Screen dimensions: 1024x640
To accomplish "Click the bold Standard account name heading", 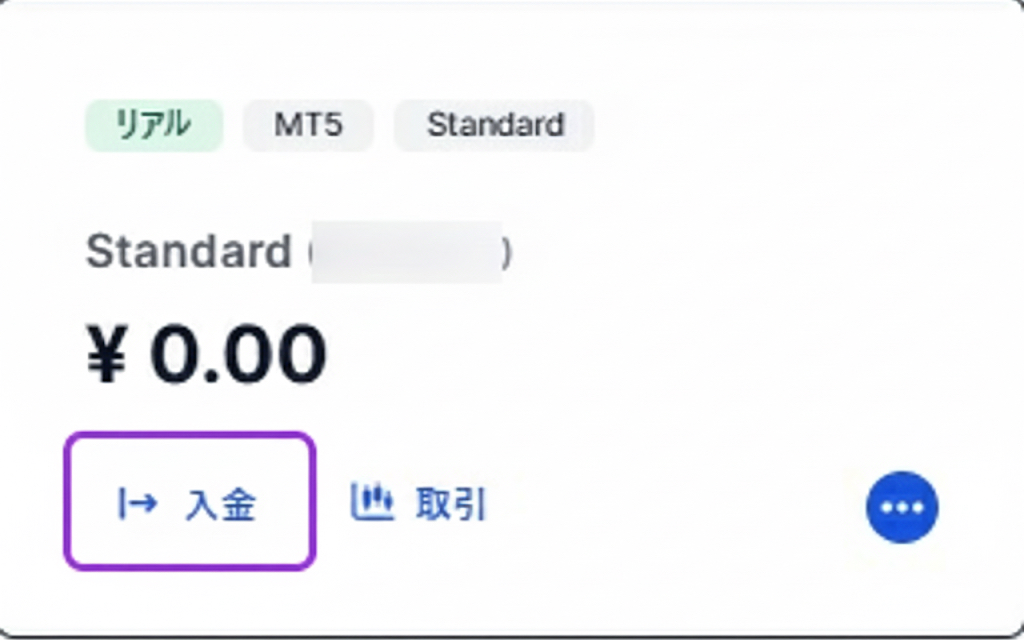I will [188, 252].
